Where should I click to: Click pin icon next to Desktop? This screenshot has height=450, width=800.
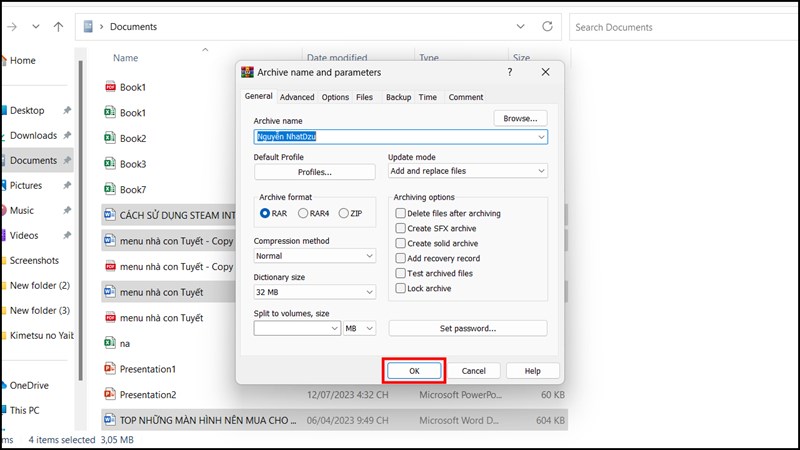(67, 110)
